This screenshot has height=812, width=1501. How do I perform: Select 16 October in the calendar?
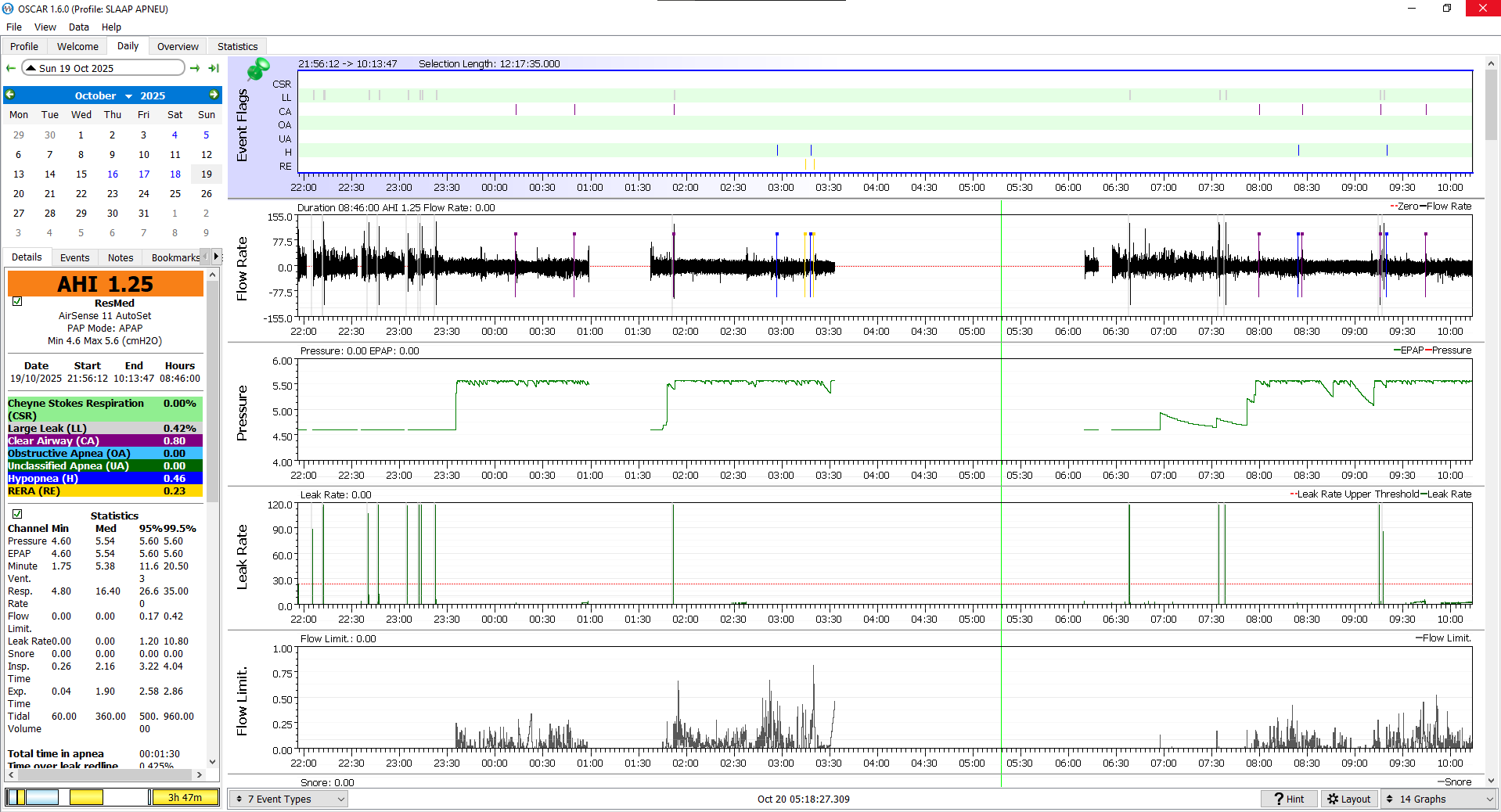pyautogui.click(x=113, y=174)
